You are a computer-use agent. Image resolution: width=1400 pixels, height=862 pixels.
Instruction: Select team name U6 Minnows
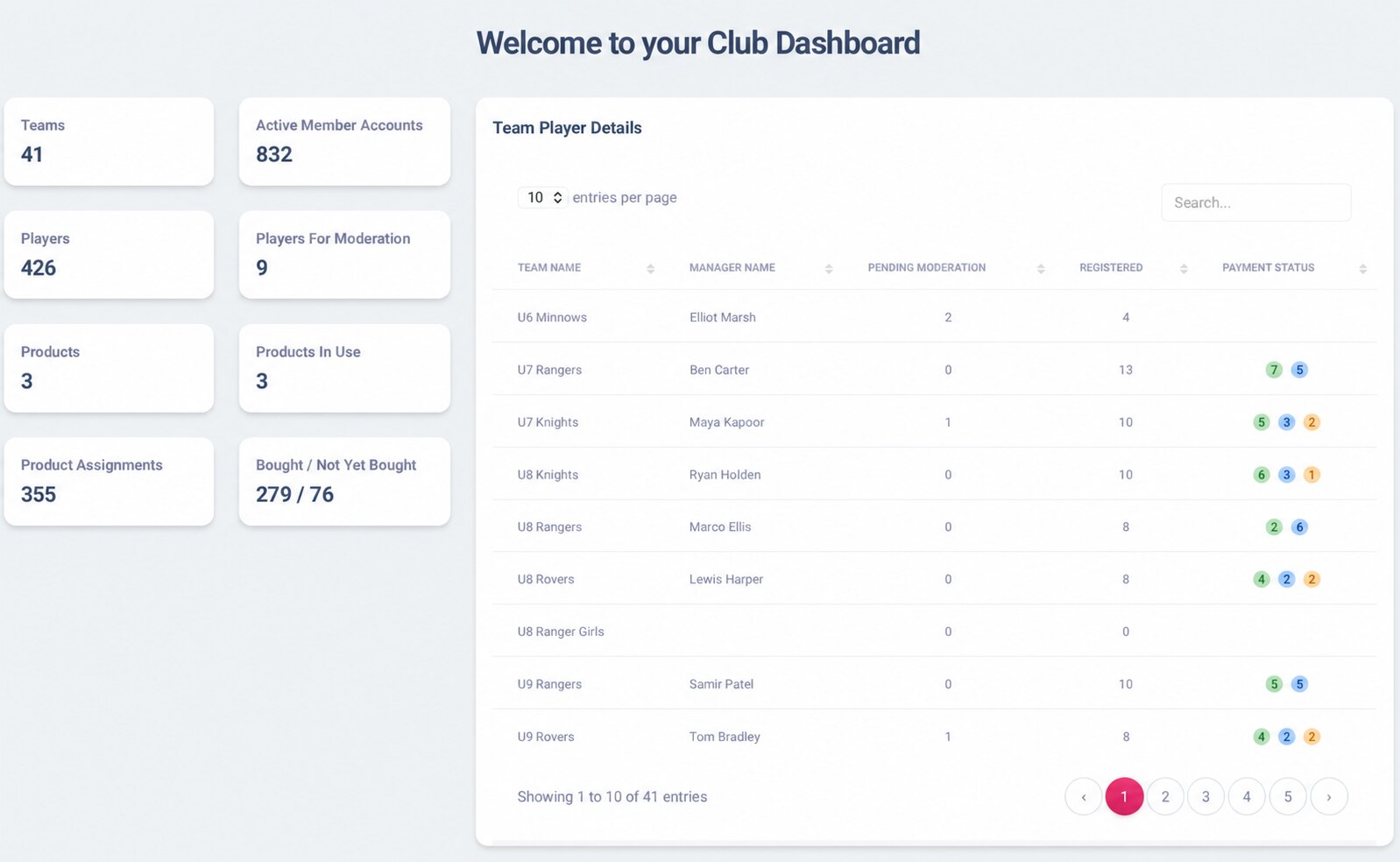552,317
